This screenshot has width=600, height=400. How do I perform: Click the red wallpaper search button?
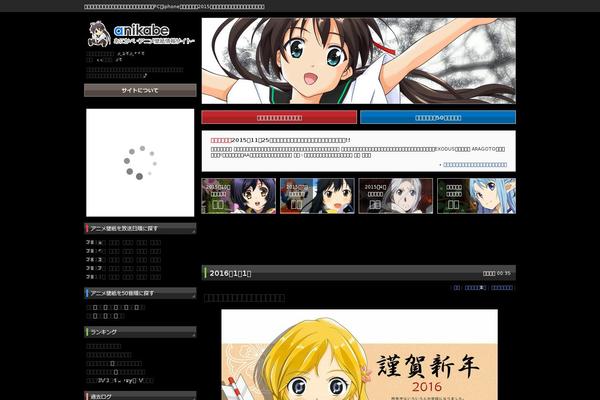[x=279, y=118]
